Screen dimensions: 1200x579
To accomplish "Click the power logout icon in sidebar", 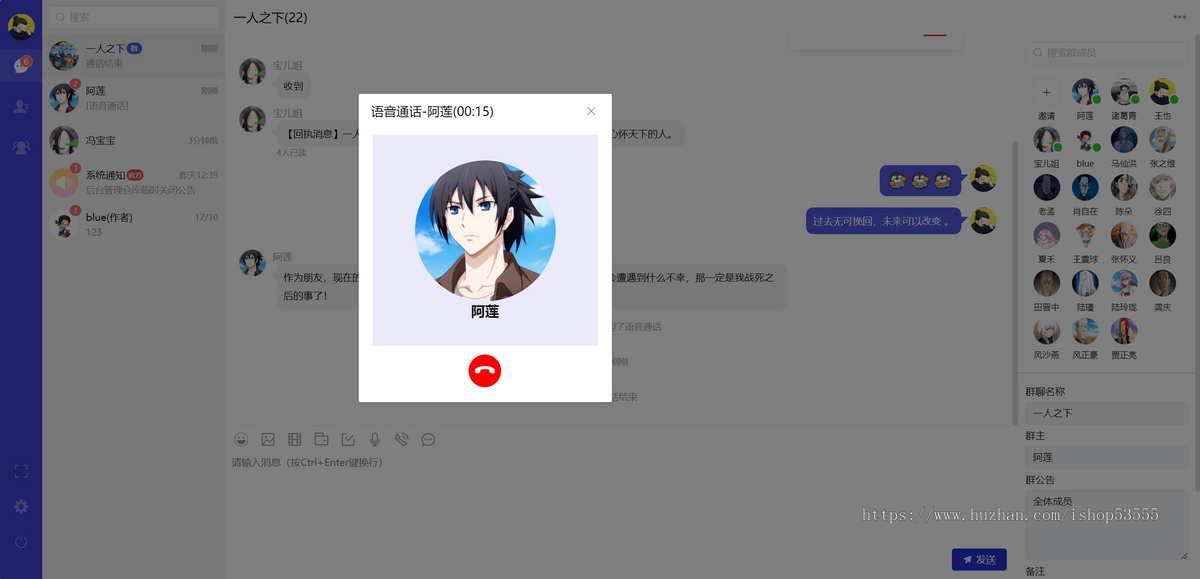I will [21, 542].
